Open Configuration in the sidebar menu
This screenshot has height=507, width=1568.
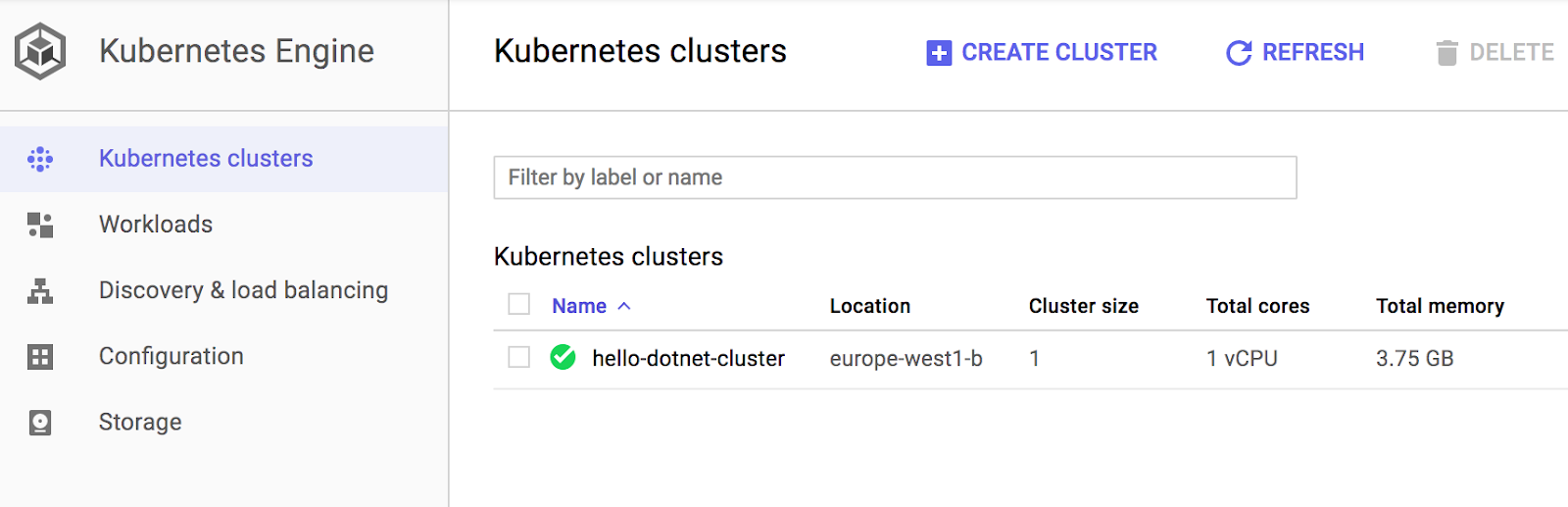click(171, 357)
